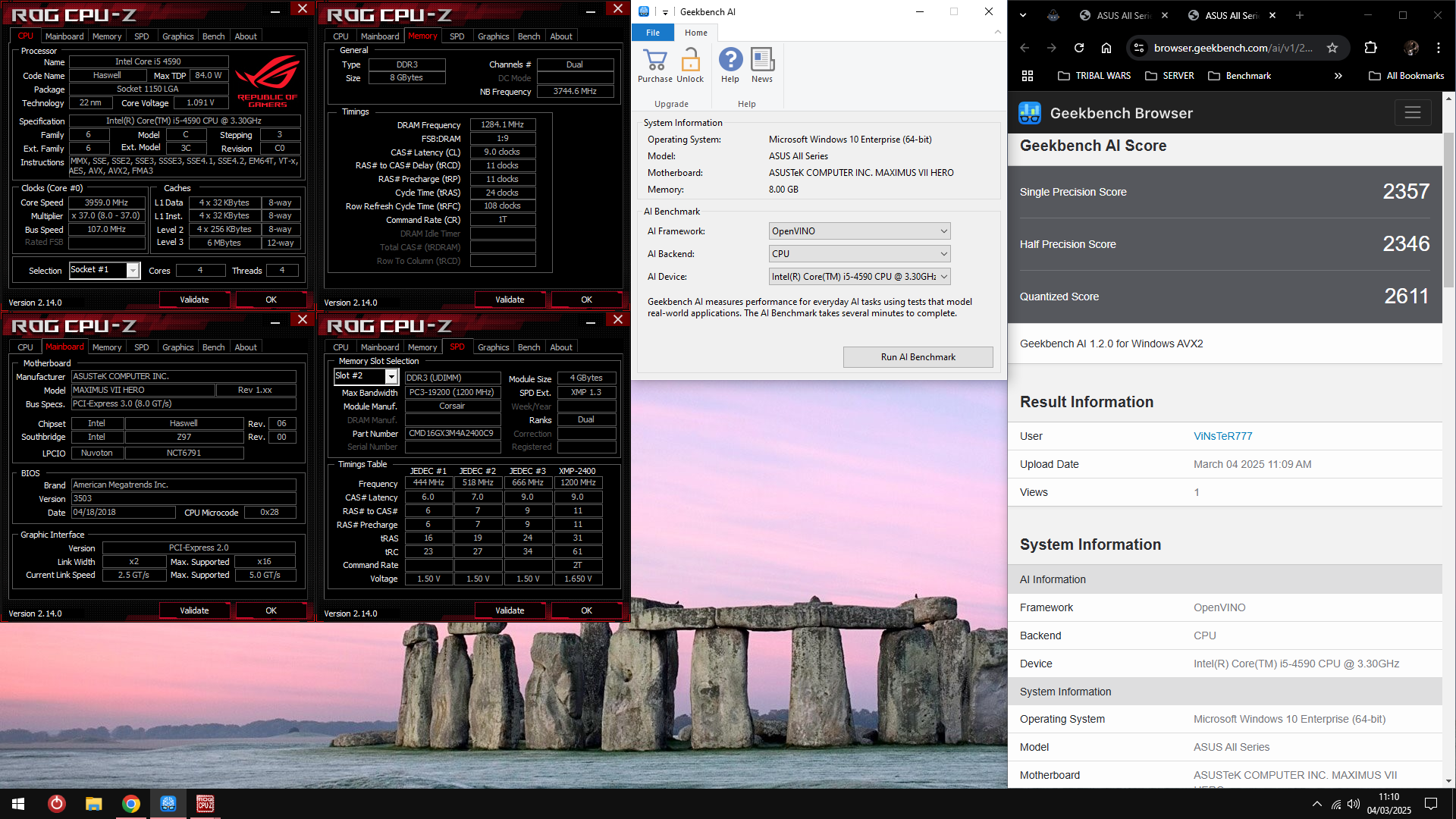Switch to the first ASUS All Series browser tab
The image size is (1456, 819).
(x=1123, y=15)
